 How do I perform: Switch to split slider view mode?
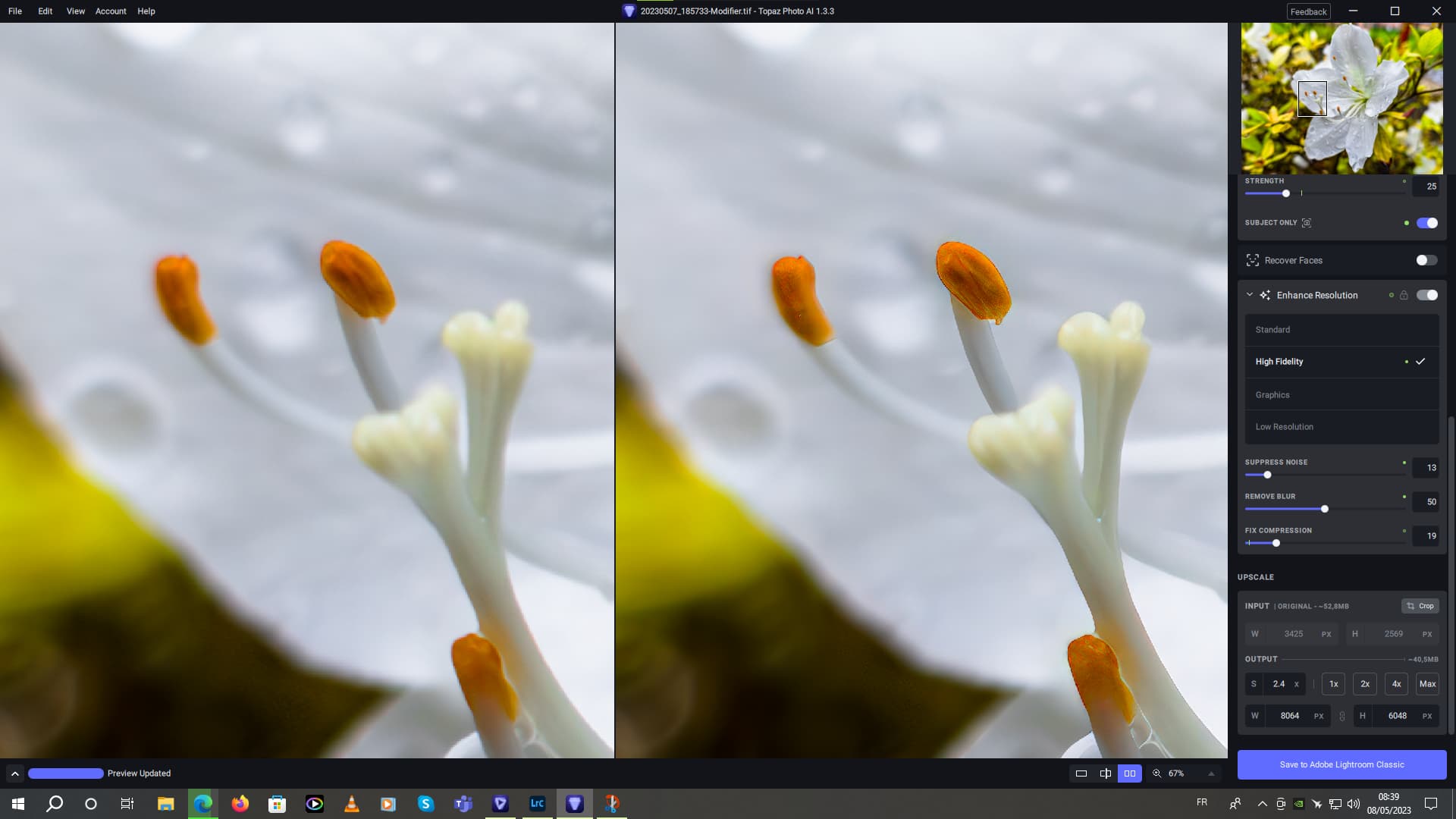click(x=1106, y=773)
